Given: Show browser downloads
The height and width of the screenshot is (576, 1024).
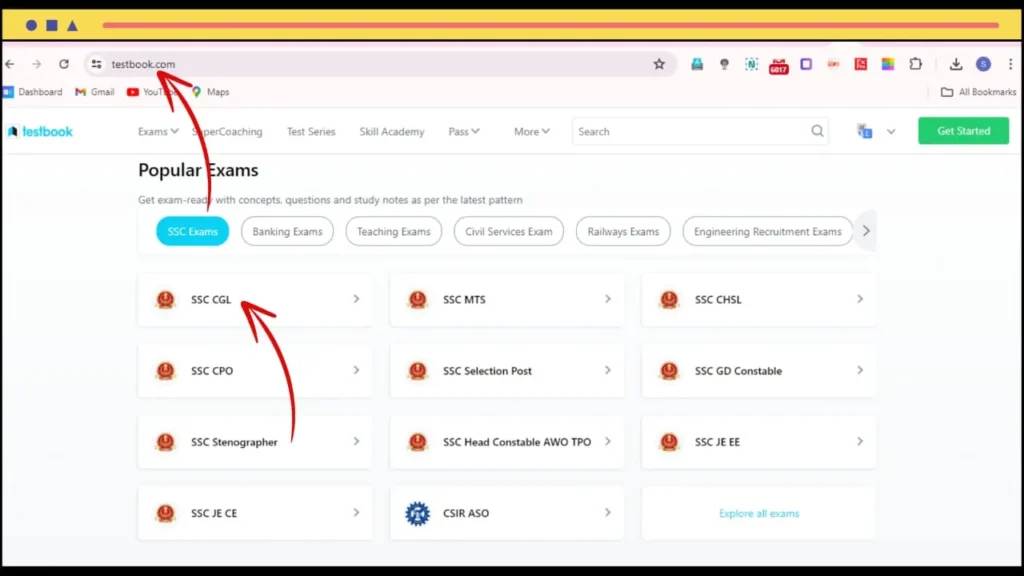Looking at the screenshot, I should click(x=956, y=64).
